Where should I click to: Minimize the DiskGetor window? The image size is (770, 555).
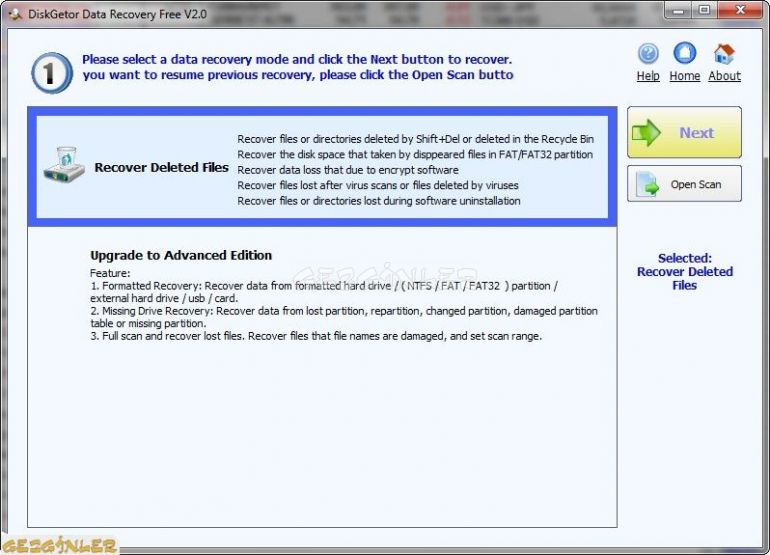coord(679,10)
